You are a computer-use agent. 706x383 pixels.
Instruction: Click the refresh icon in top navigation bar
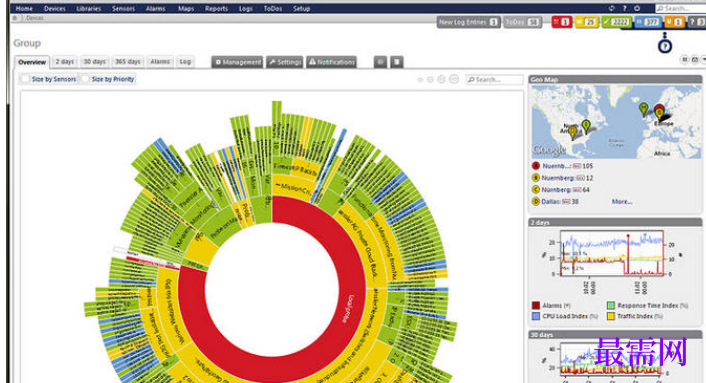611,8
